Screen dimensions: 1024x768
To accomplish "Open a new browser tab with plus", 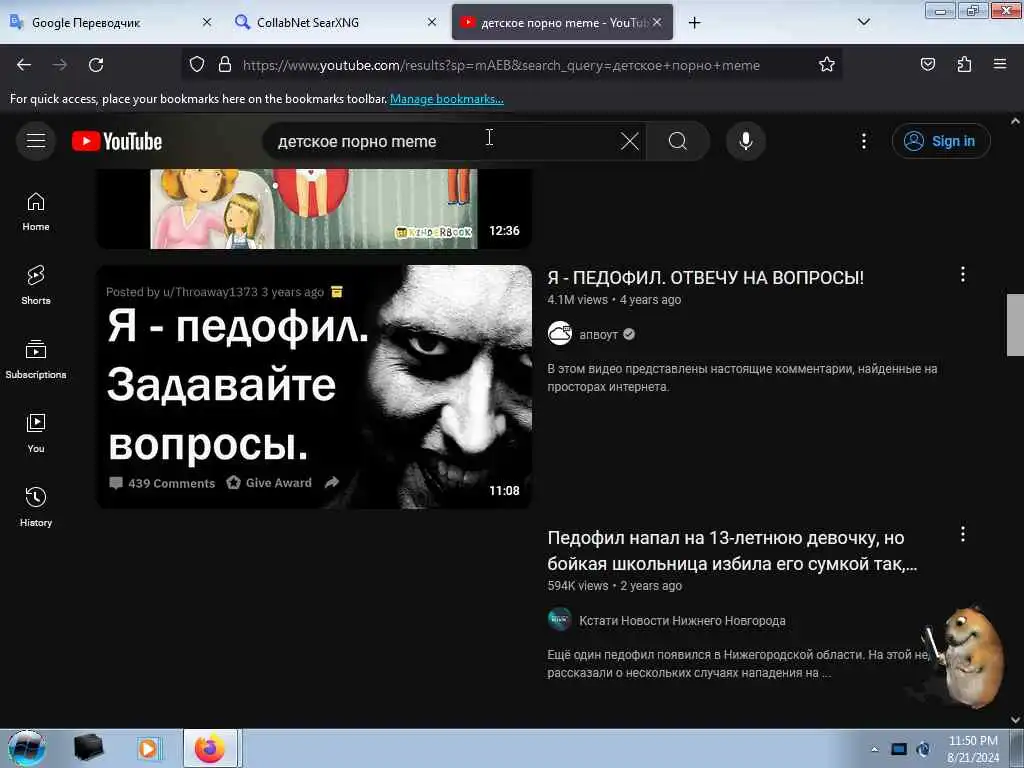I will tap(694, 23).
